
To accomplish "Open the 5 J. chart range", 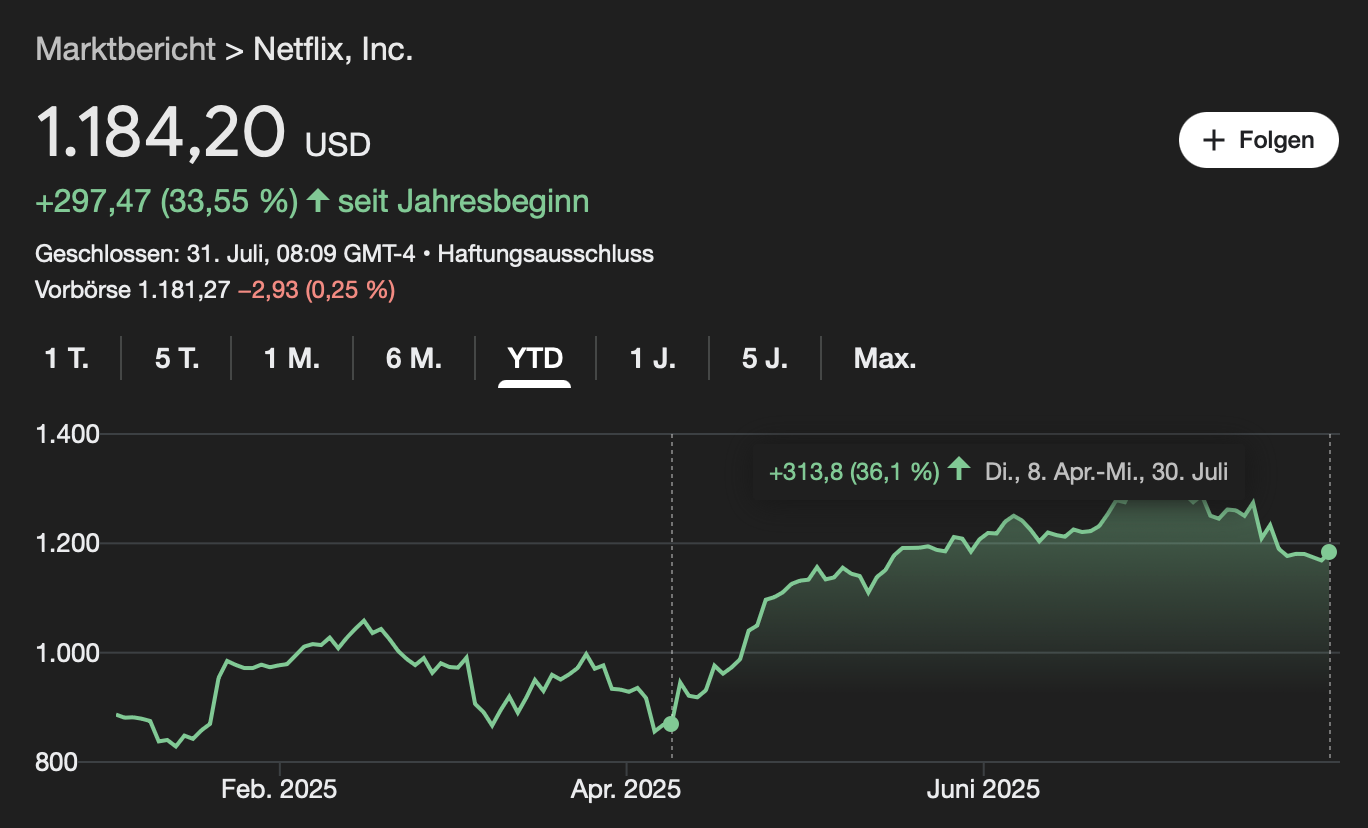I will click(765, 358).
